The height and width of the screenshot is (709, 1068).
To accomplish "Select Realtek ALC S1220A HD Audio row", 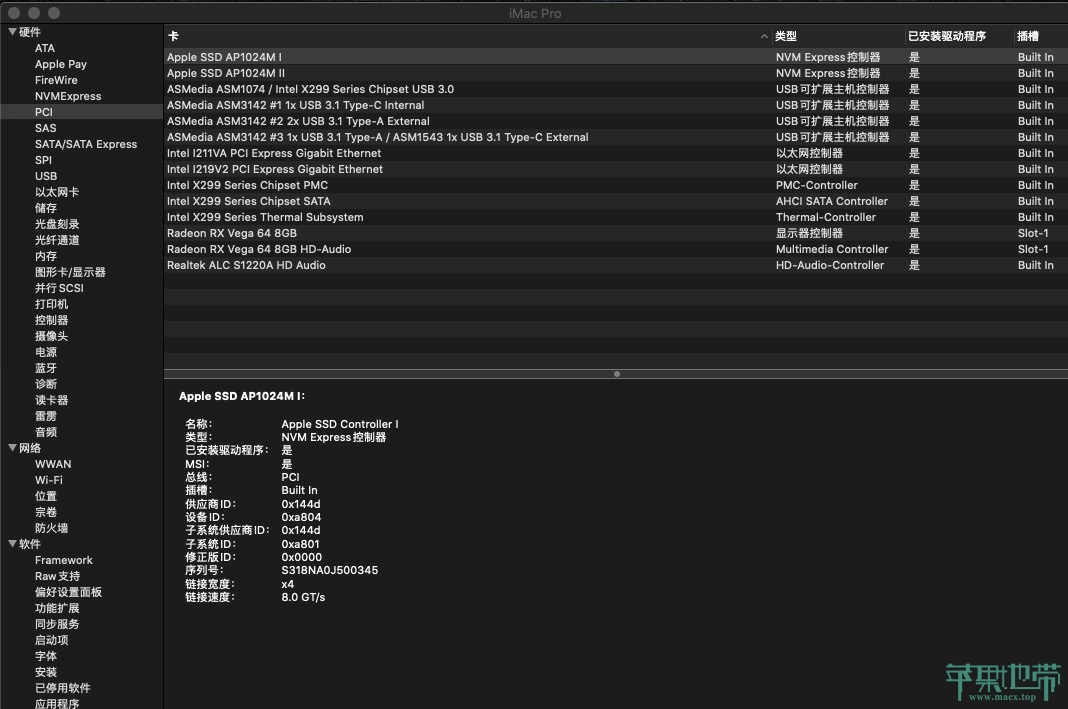I will point(616,266).
